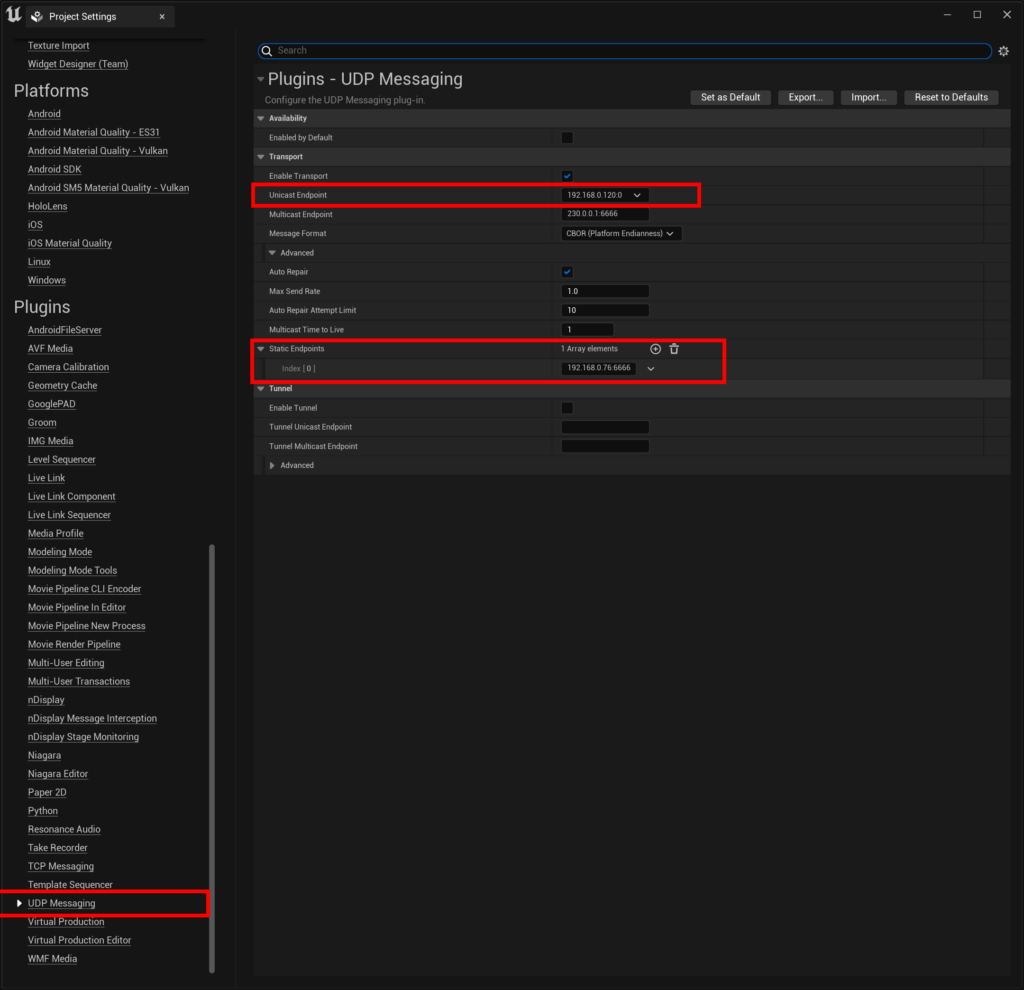Disable the Auto Repair checkbox
Image resolution: width=1024 pixels, height=990 pixels.
coord(567,272)
